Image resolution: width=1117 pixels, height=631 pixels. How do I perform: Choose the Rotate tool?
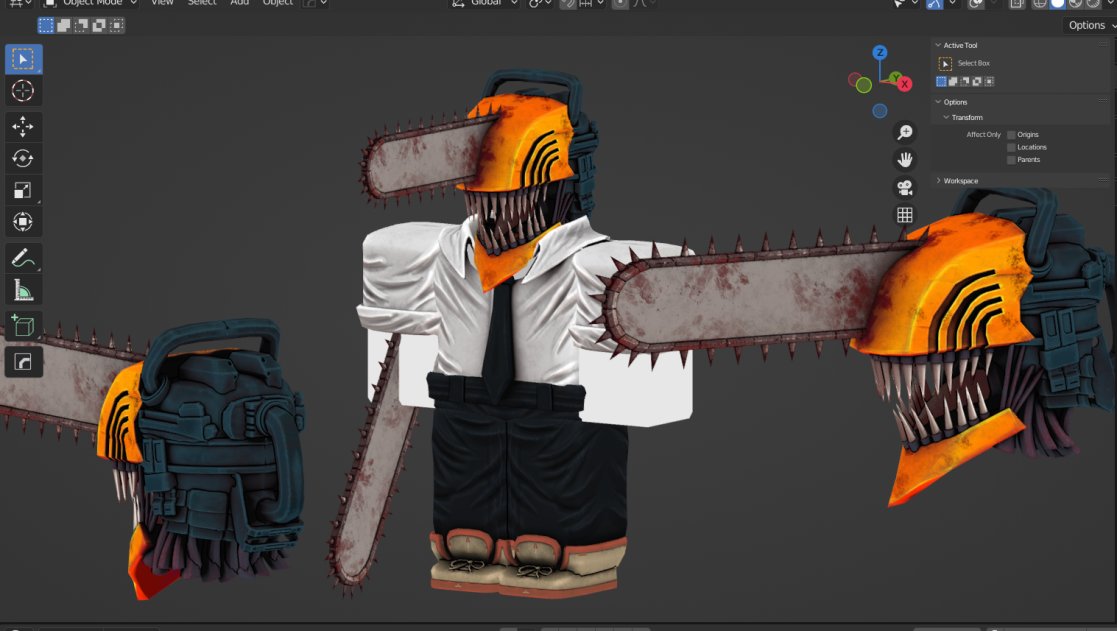click(x=23, y=158)
